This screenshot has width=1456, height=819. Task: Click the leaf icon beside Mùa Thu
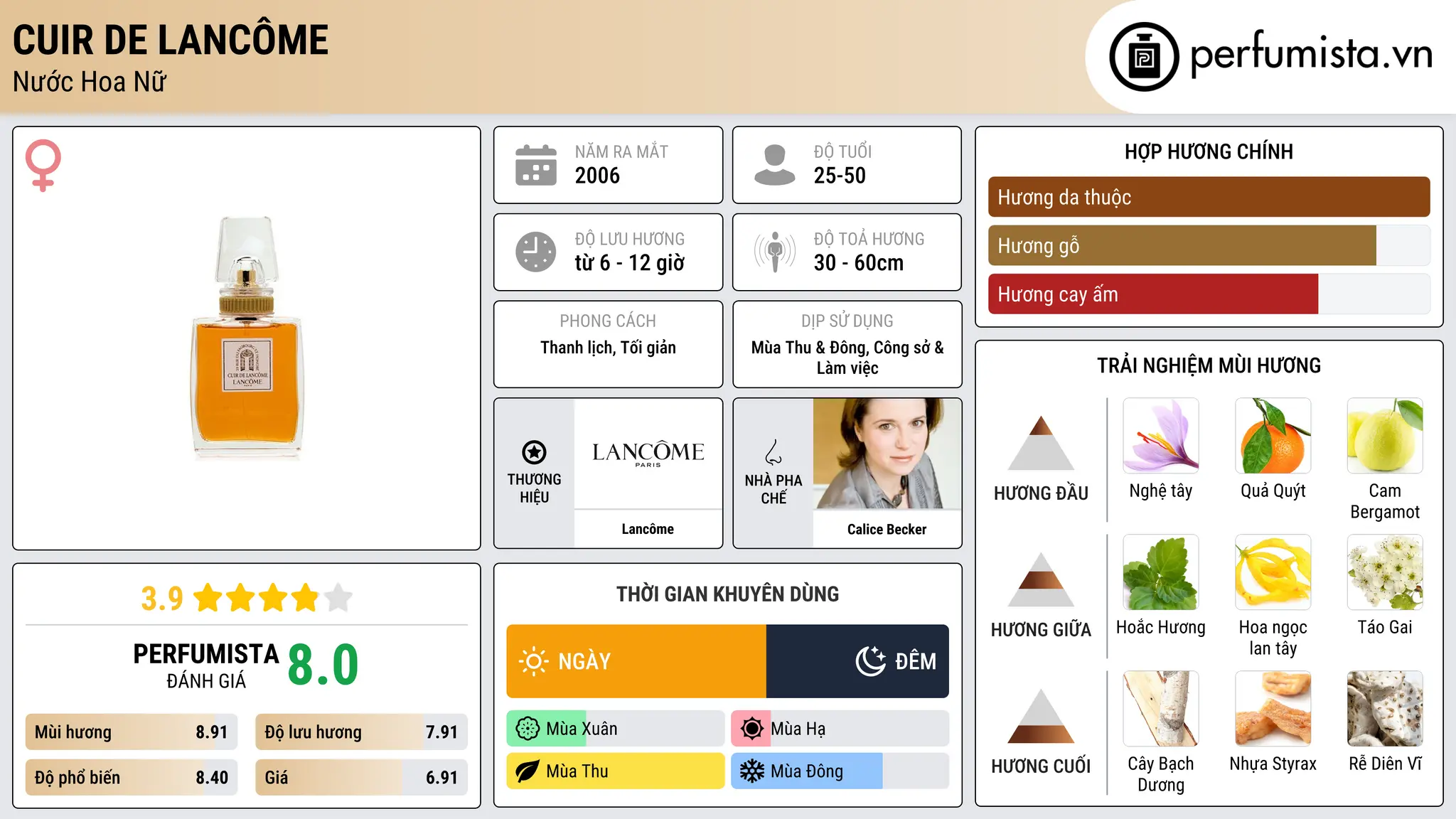coord(528,771)
